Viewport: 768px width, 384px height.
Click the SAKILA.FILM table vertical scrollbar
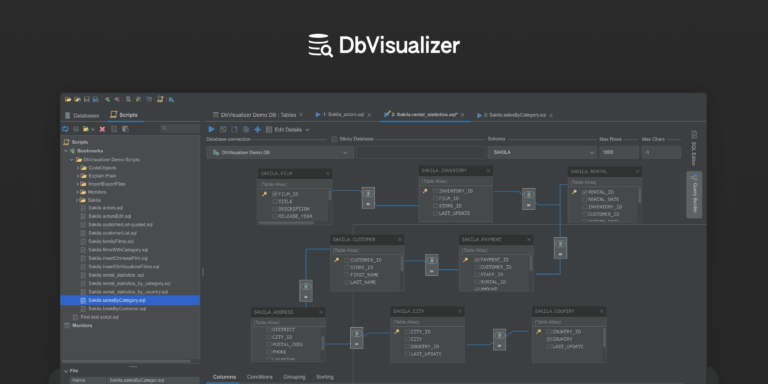(x=330, y=195)
